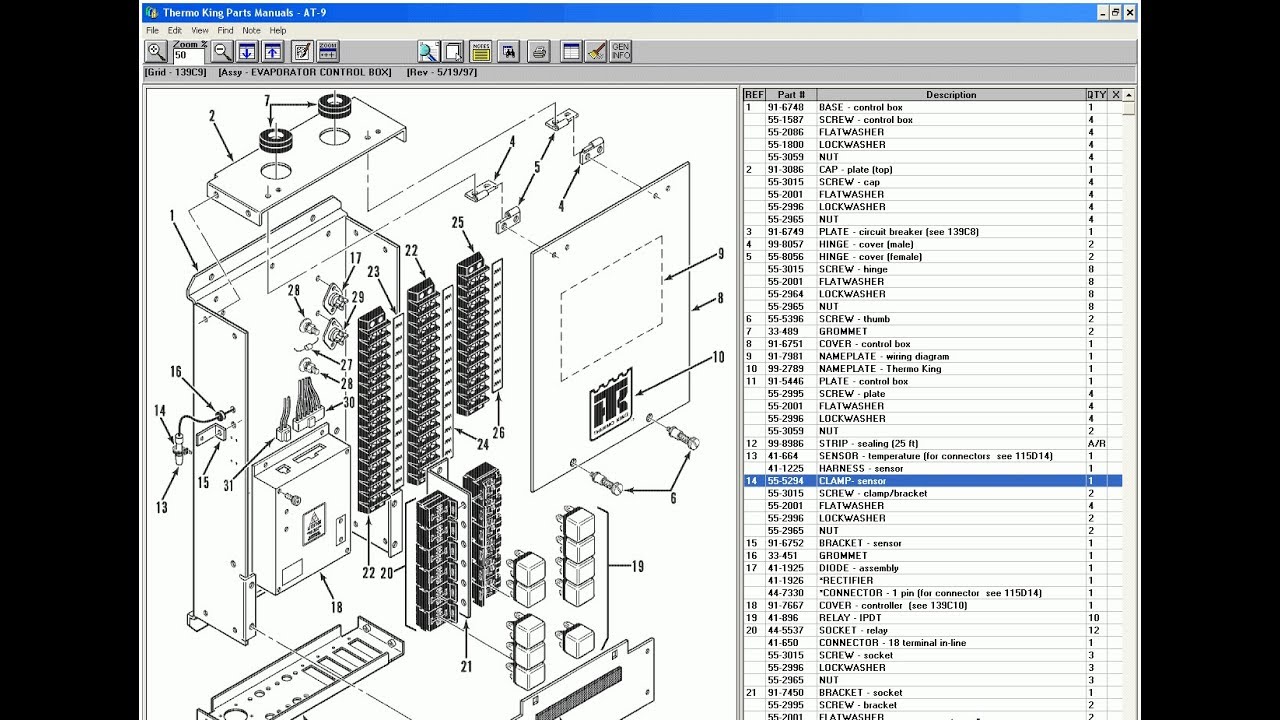The image size is (1280, 720).
Task: Click the page up arrow toolbar icon
Action: [272, 51]
